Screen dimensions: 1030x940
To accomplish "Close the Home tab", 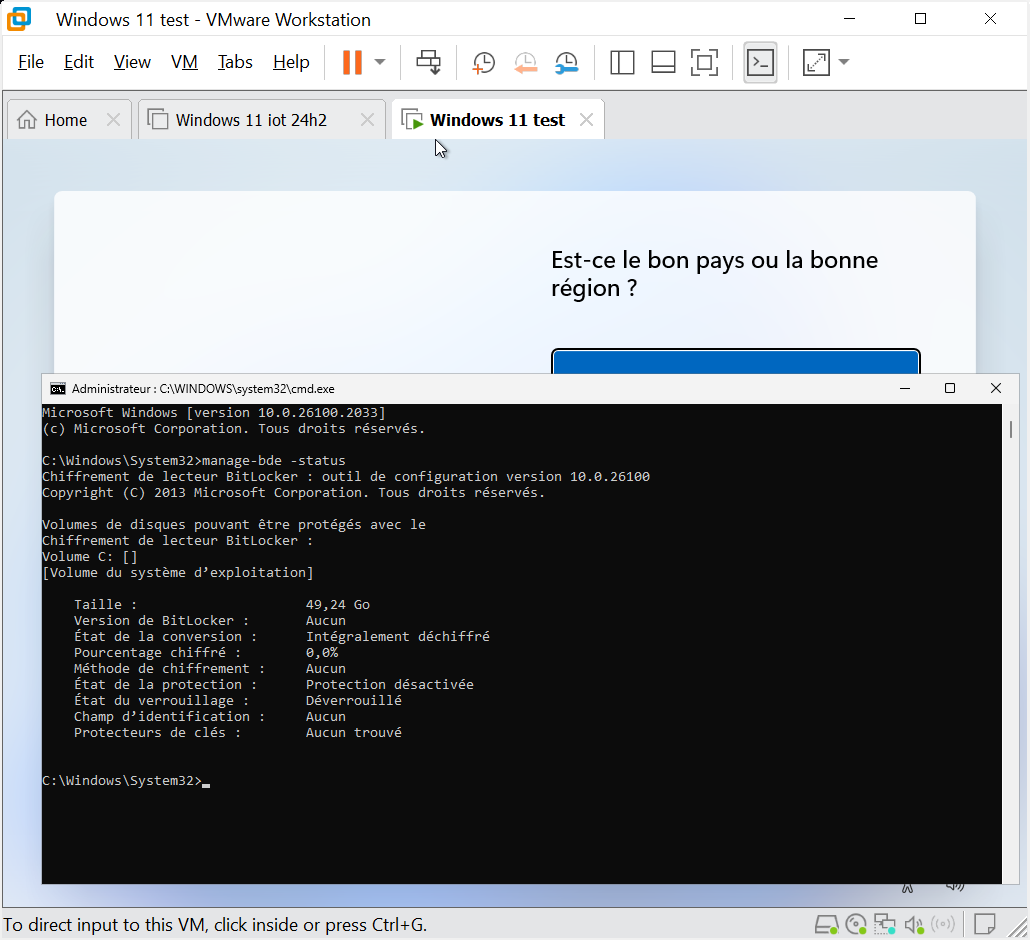I will coord(113,120).
